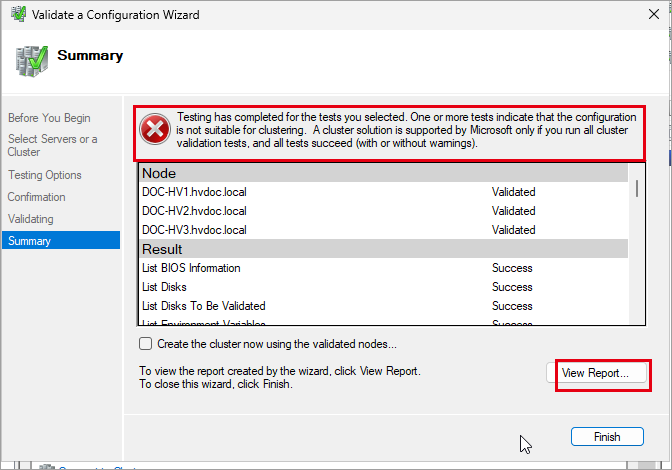Click the To view the report instruction text
Screen dimensions: 672x470
280,377
